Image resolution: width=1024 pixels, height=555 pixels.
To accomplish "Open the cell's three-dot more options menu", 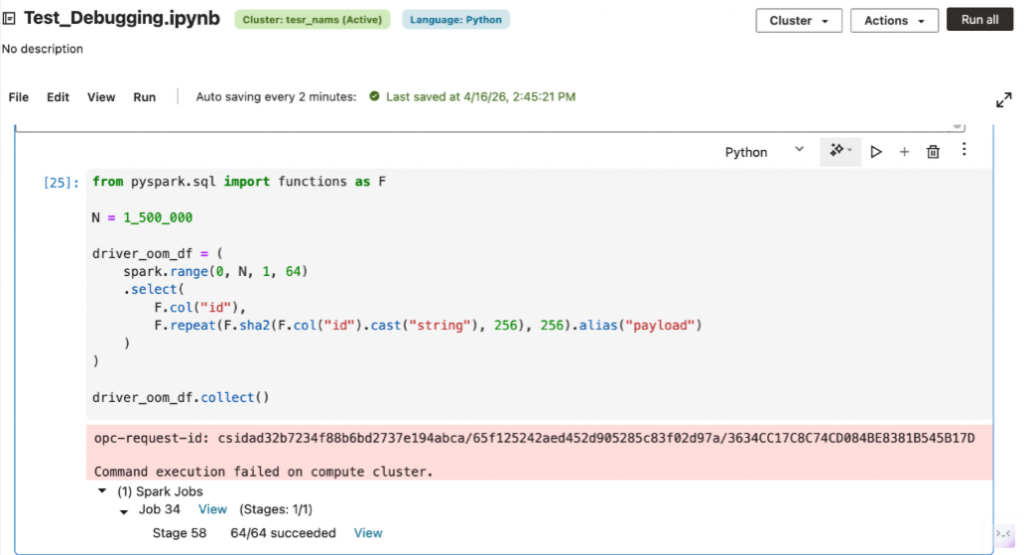I will point(964,150).
